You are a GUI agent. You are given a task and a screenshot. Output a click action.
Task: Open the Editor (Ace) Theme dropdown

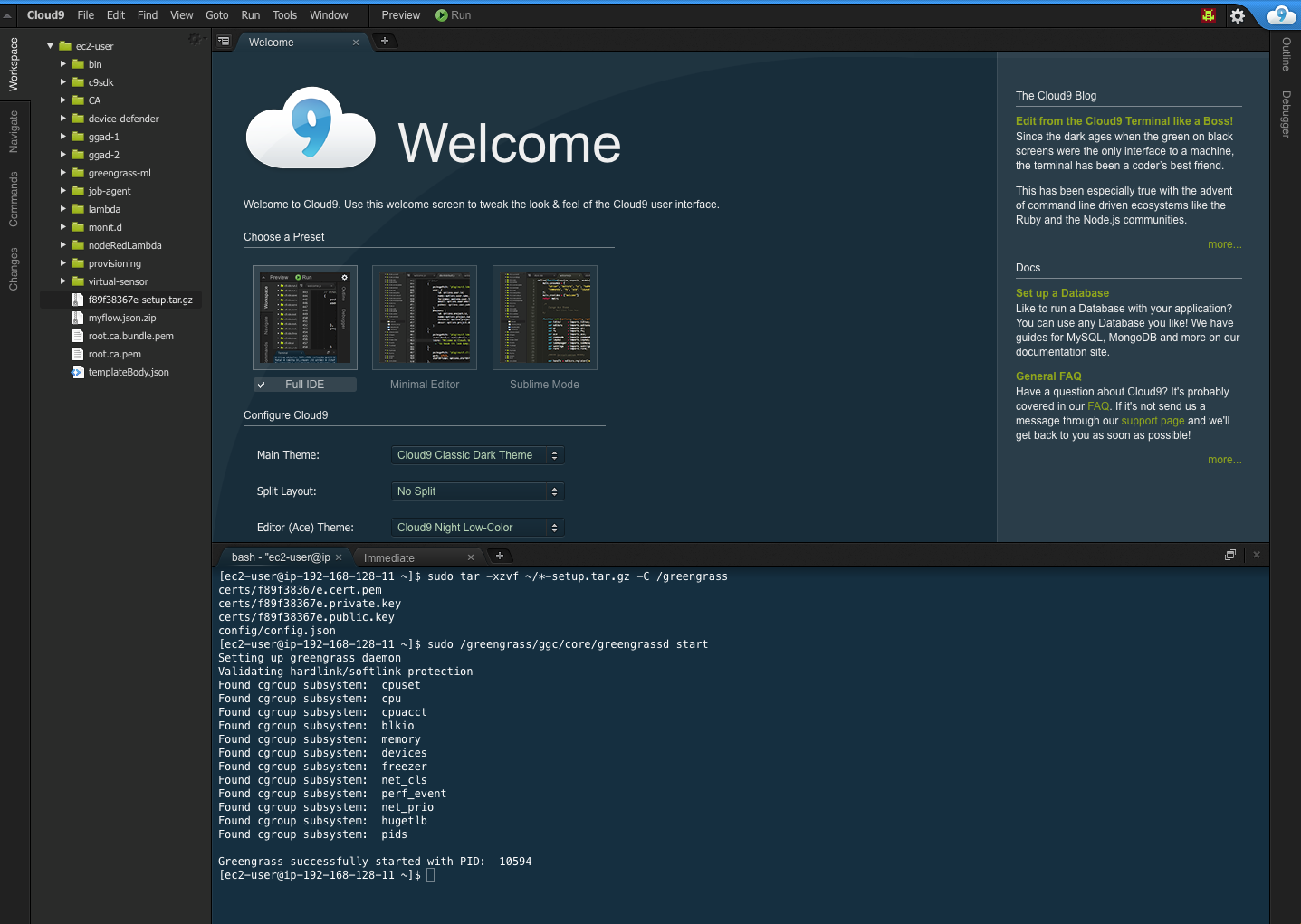pyautogui.click(x=477, y=528)
